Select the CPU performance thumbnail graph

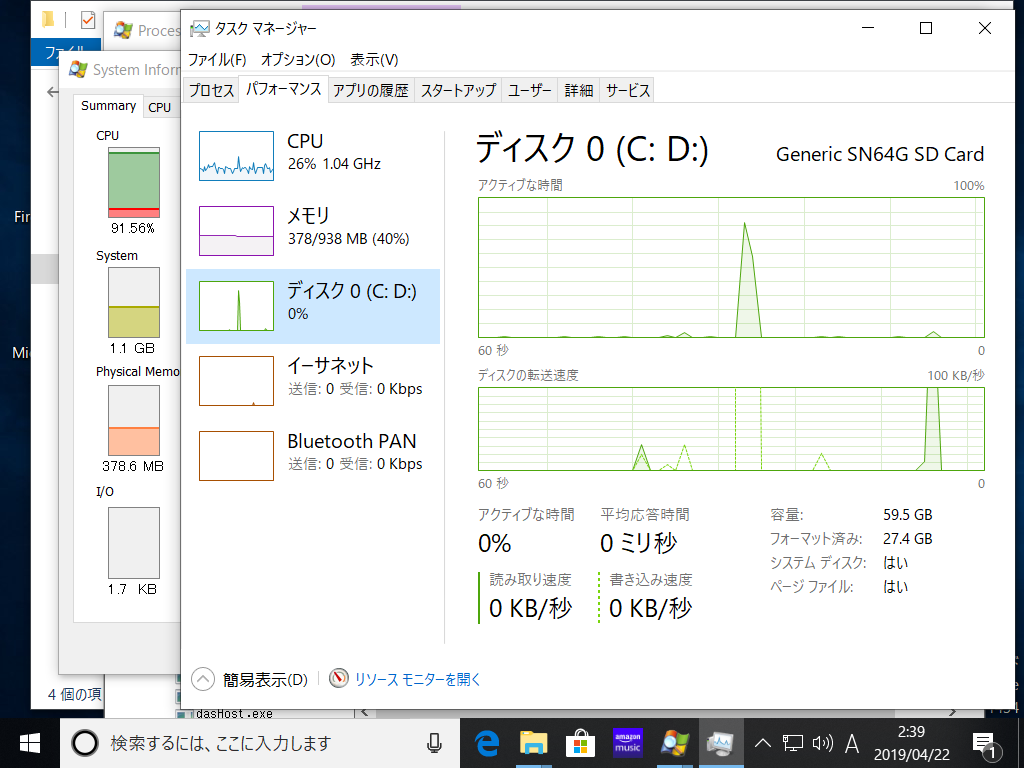pos(236,156)
